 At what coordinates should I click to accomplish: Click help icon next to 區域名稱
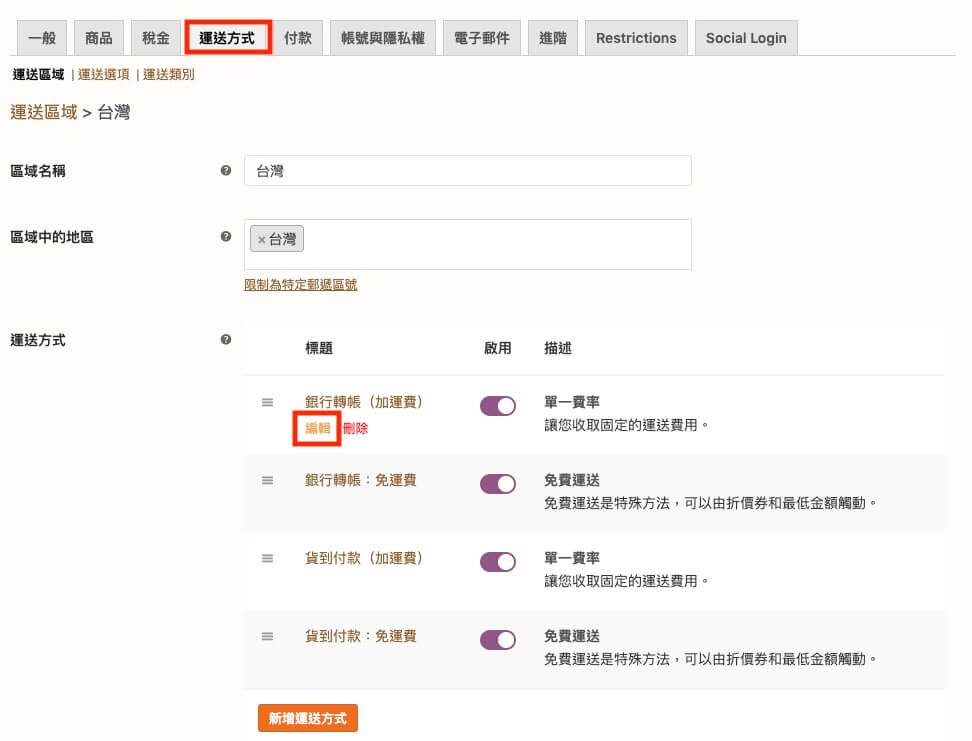[225, 171]
